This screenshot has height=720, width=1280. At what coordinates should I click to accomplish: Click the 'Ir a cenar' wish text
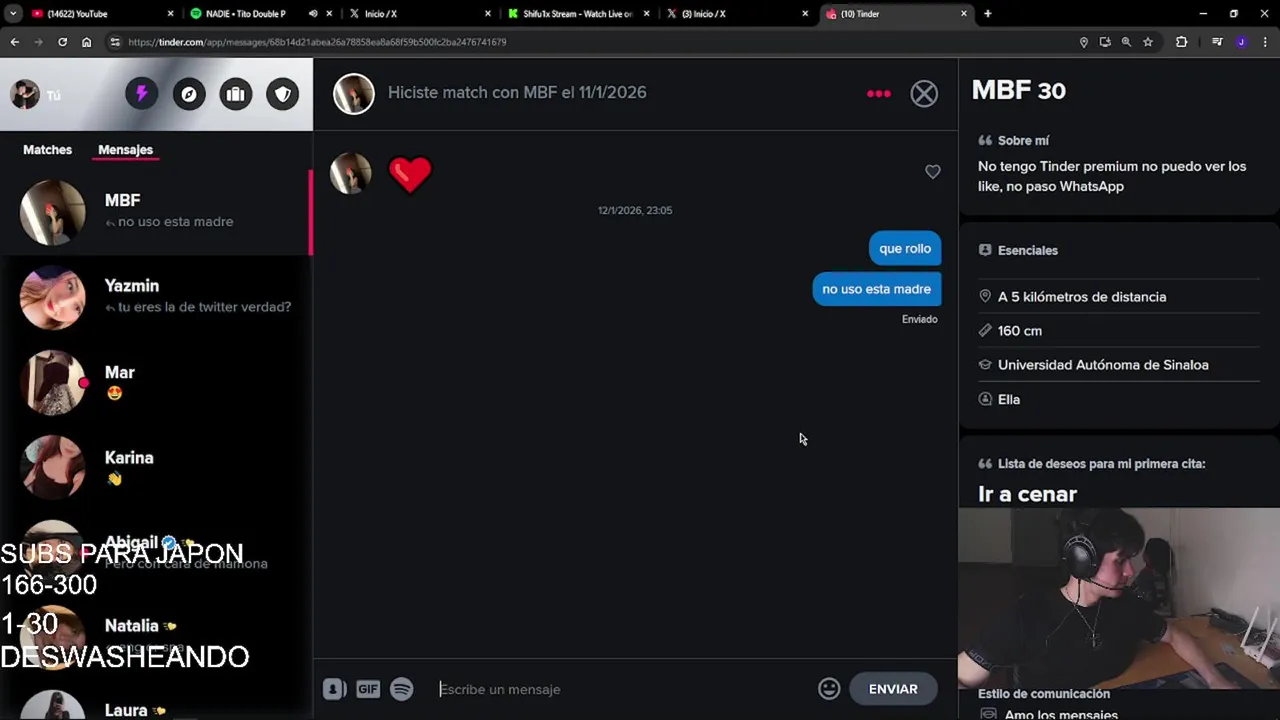(1027, 494)
